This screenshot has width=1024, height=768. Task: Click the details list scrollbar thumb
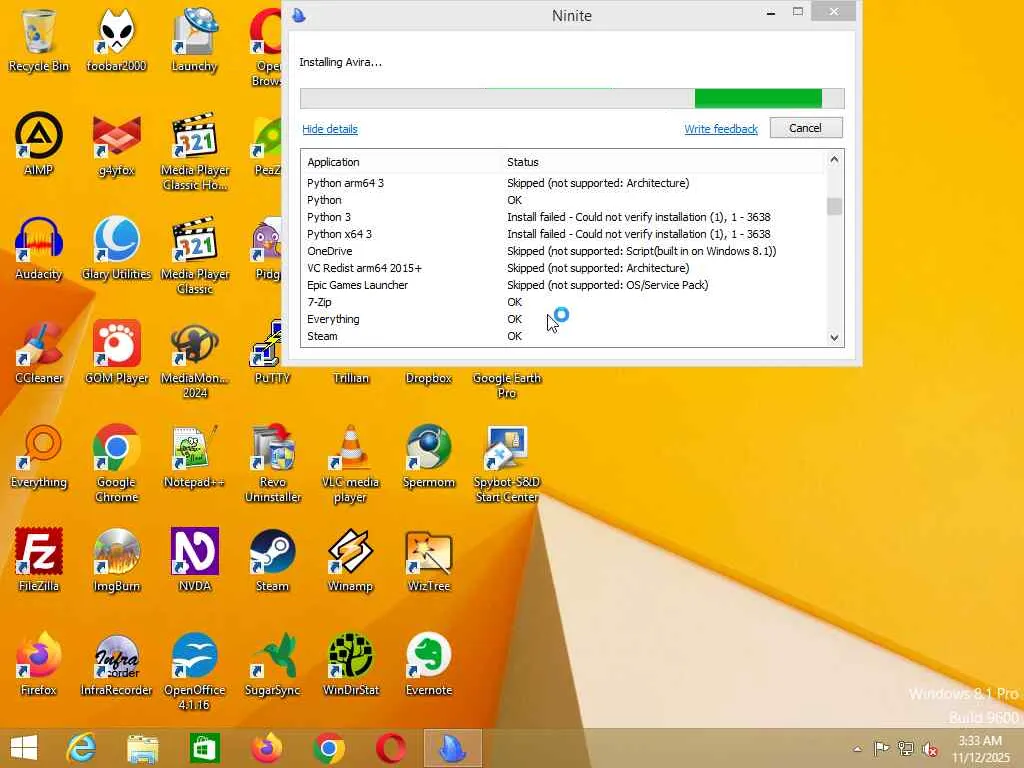pos(834,206)
